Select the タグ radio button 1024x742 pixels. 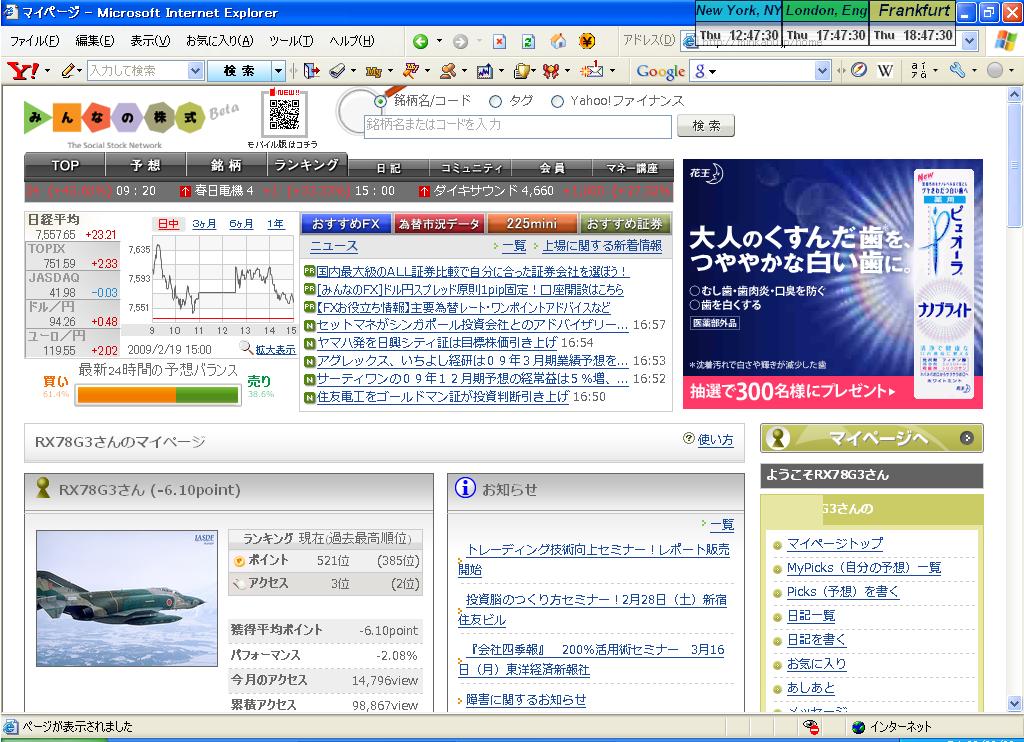(x=495, y=101)
